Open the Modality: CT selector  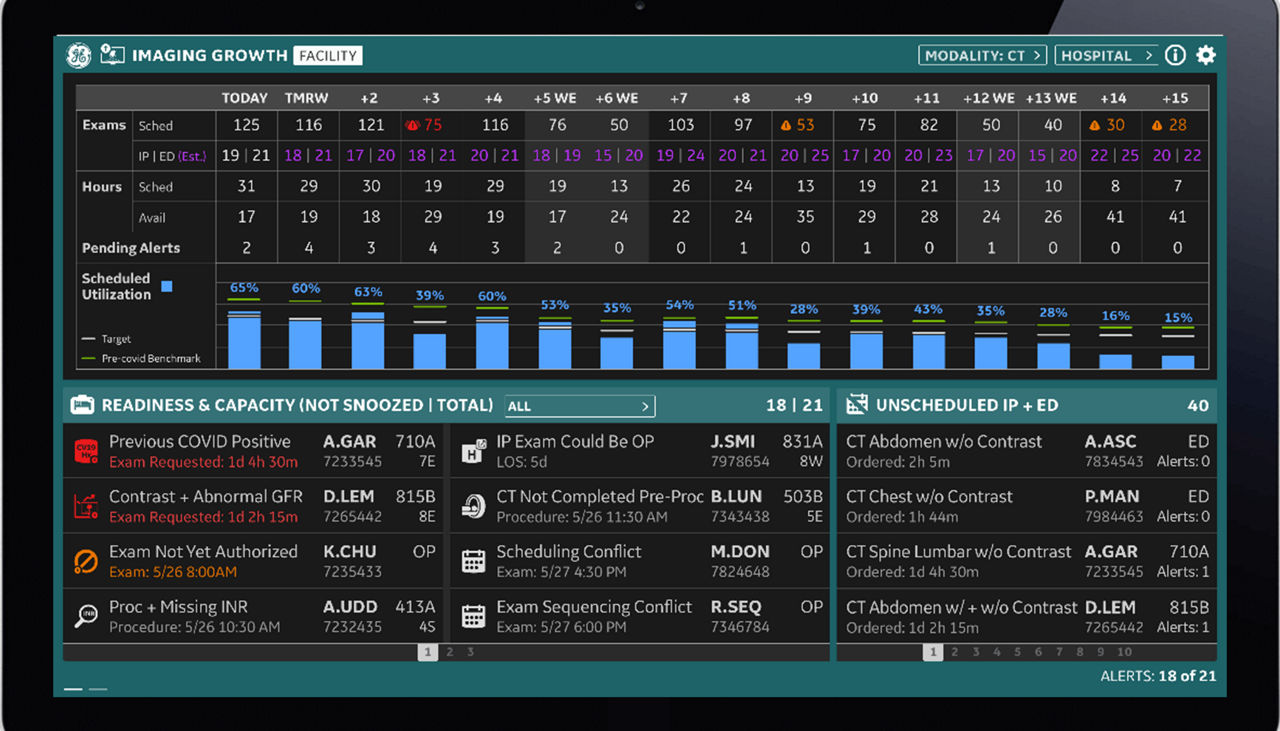point(983,56)
